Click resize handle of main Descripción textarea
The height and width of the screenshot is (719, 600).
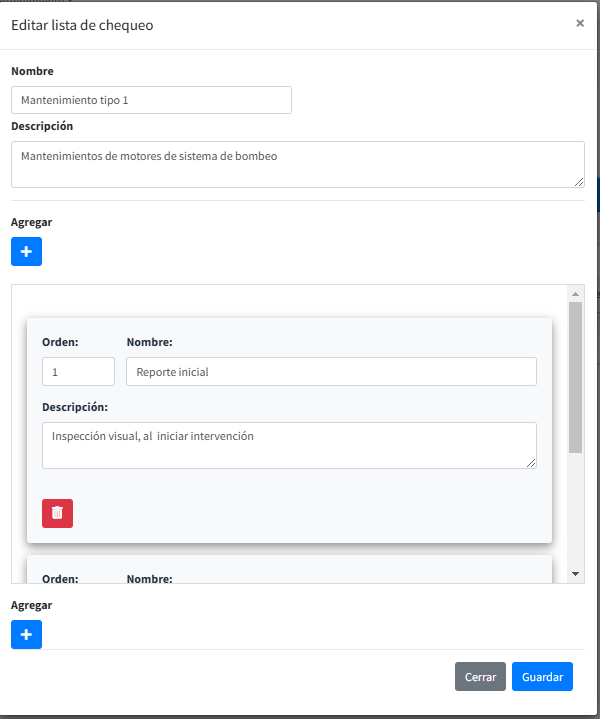coord(579,181)
